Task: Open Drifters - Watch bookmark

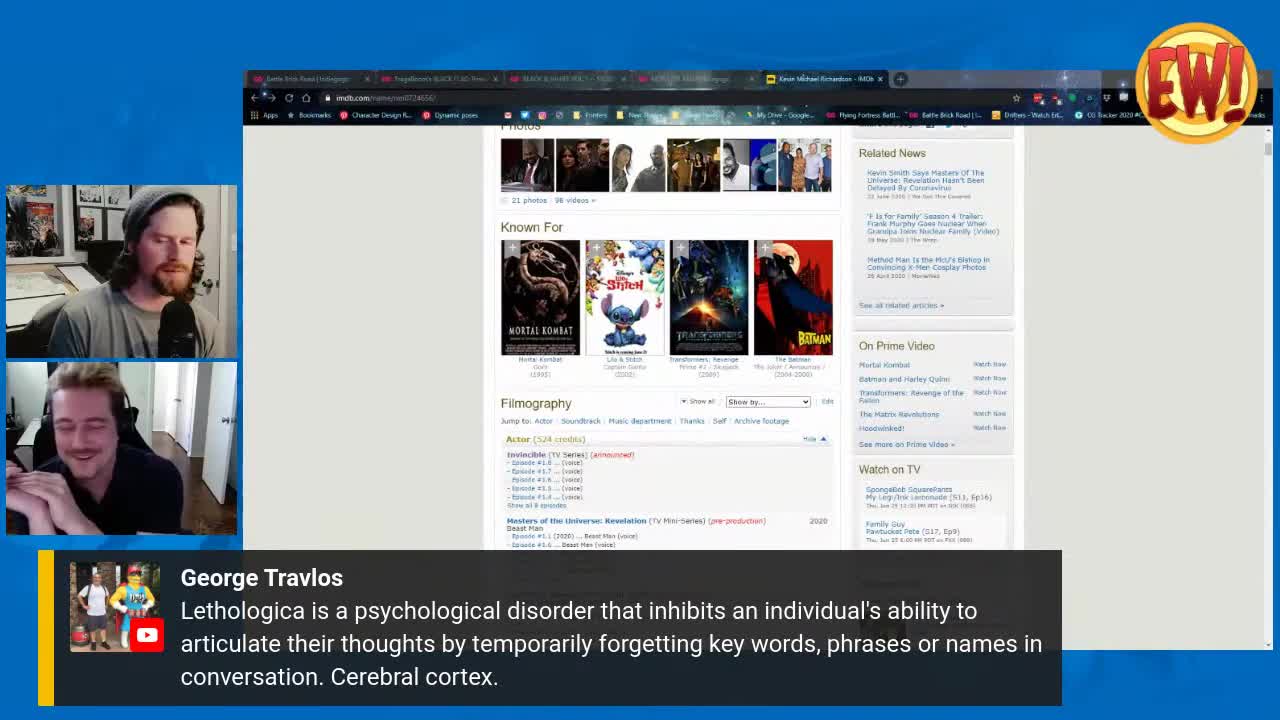Action: pyautogui.click(x=1027, y=115)
